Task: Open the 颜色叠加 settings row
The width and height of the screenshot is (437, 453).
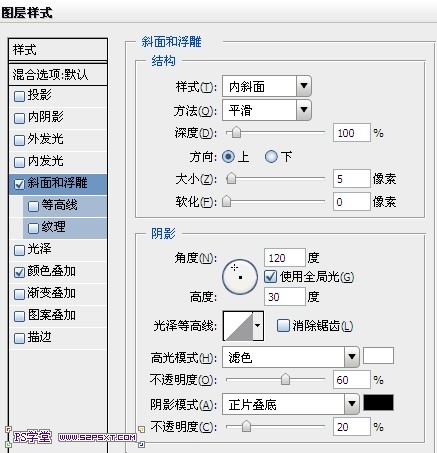Action: click(x=58, y=272)
